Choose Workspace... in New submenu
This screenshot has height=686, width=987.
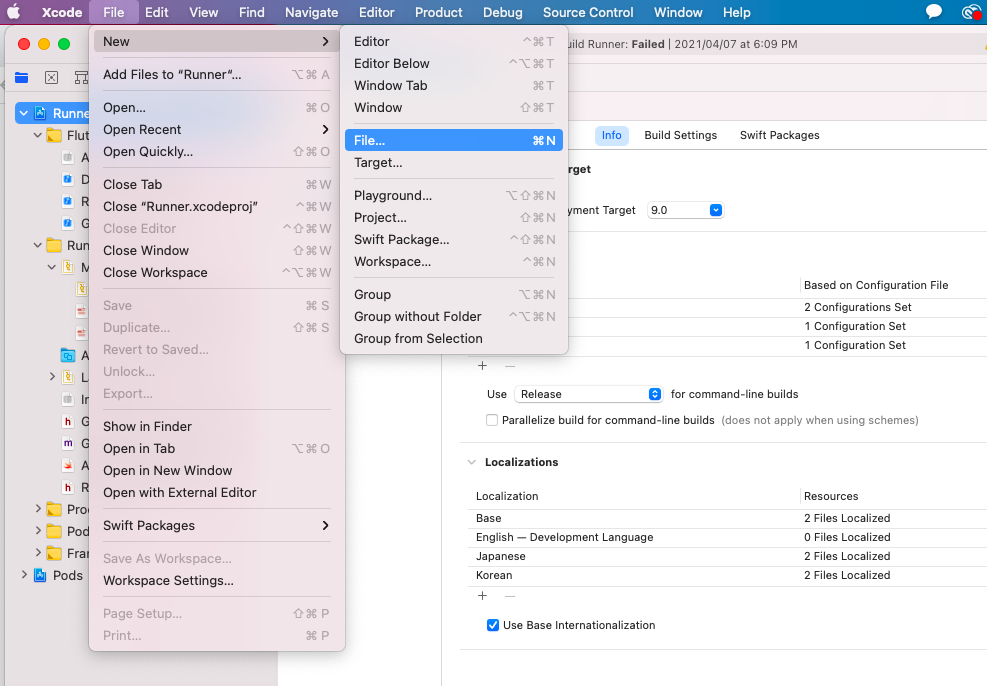tap(454, 261)
